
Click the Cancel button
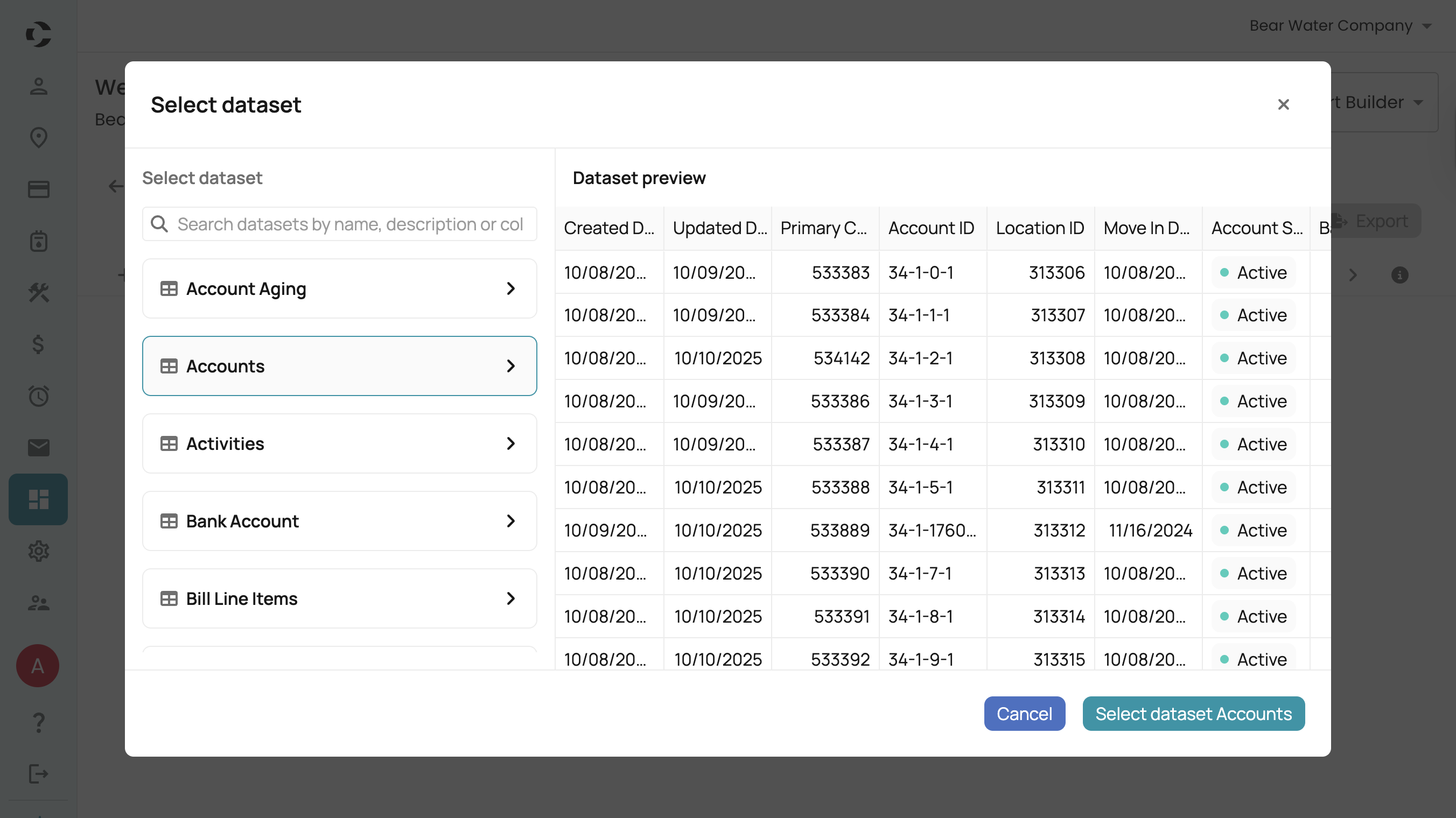1024,714
